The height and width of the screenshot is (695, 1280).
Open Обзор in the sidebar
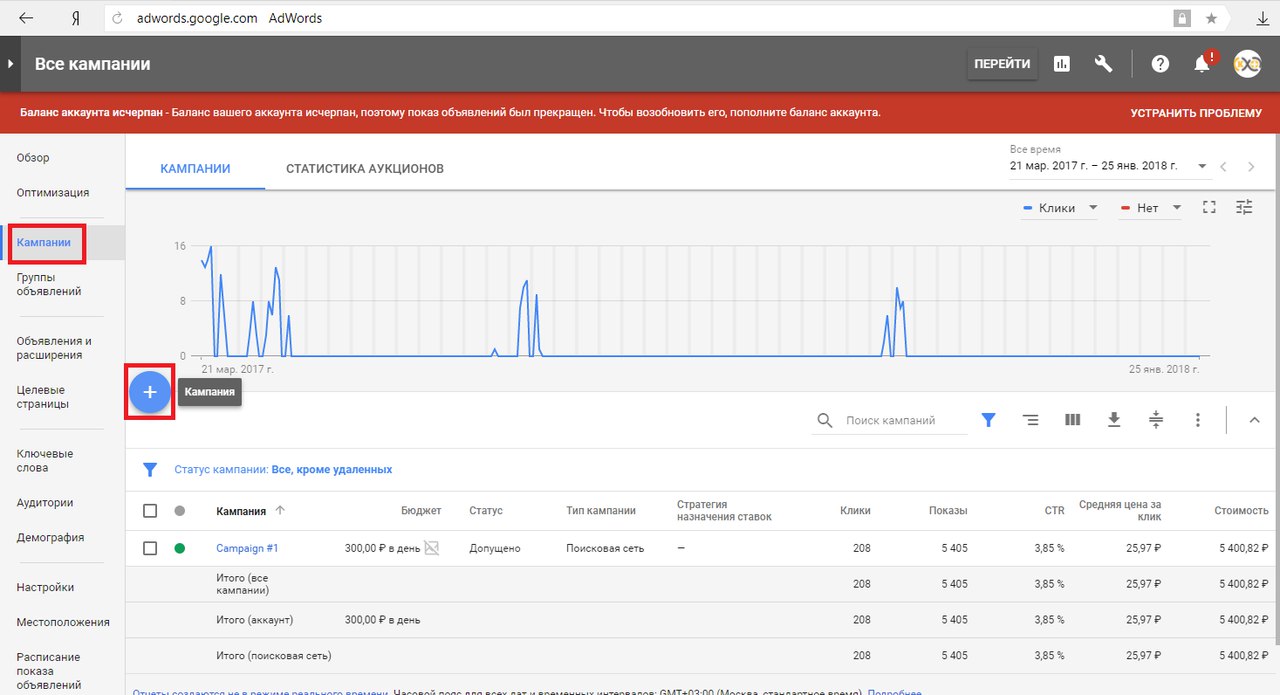pyautogui.click(x=33, y=158)
